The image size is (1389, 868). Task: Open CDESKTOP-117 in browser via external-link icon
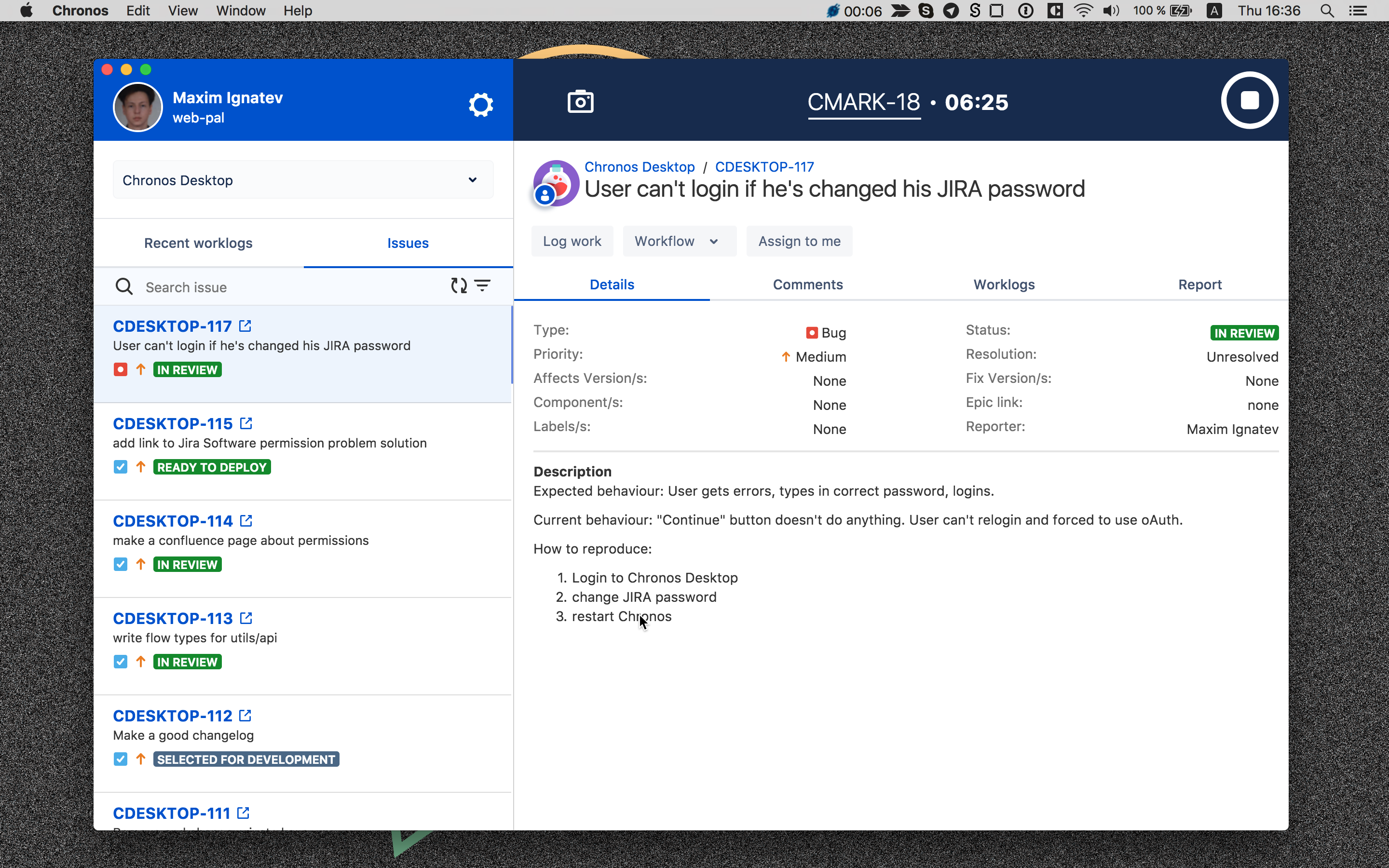click(x=245, y=326)
